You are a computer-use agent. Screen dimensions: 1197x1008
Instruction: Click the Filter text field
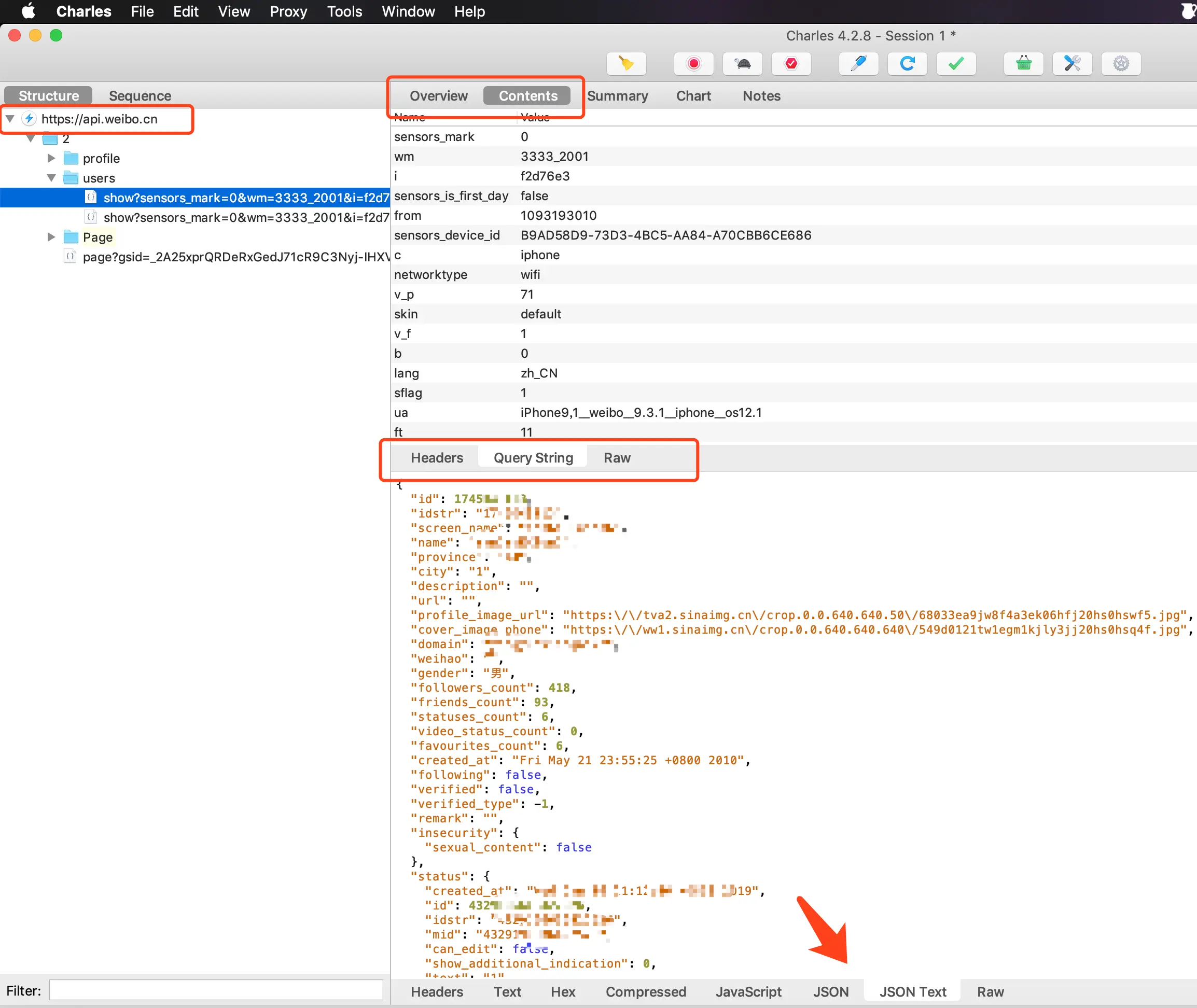click(x=216, y=990)
